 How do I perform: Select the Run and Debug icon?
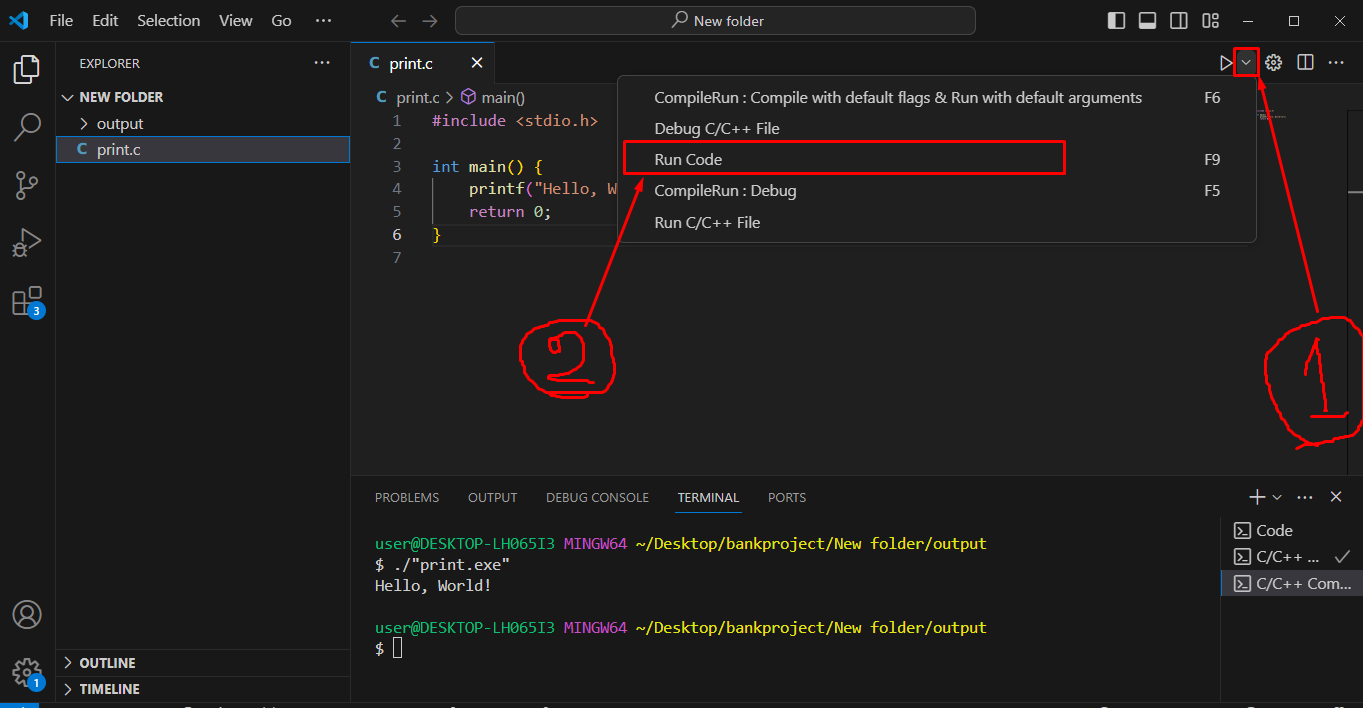coord(26,241)
